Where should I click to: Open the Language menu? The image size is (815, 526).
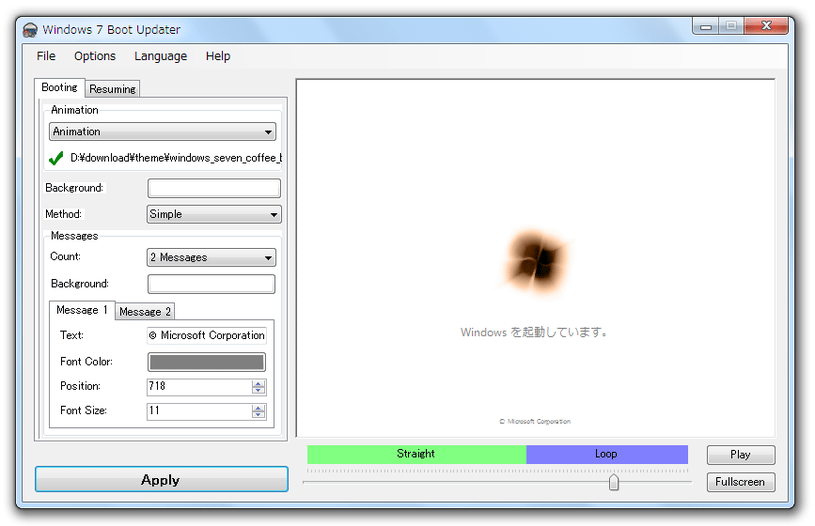161,56
